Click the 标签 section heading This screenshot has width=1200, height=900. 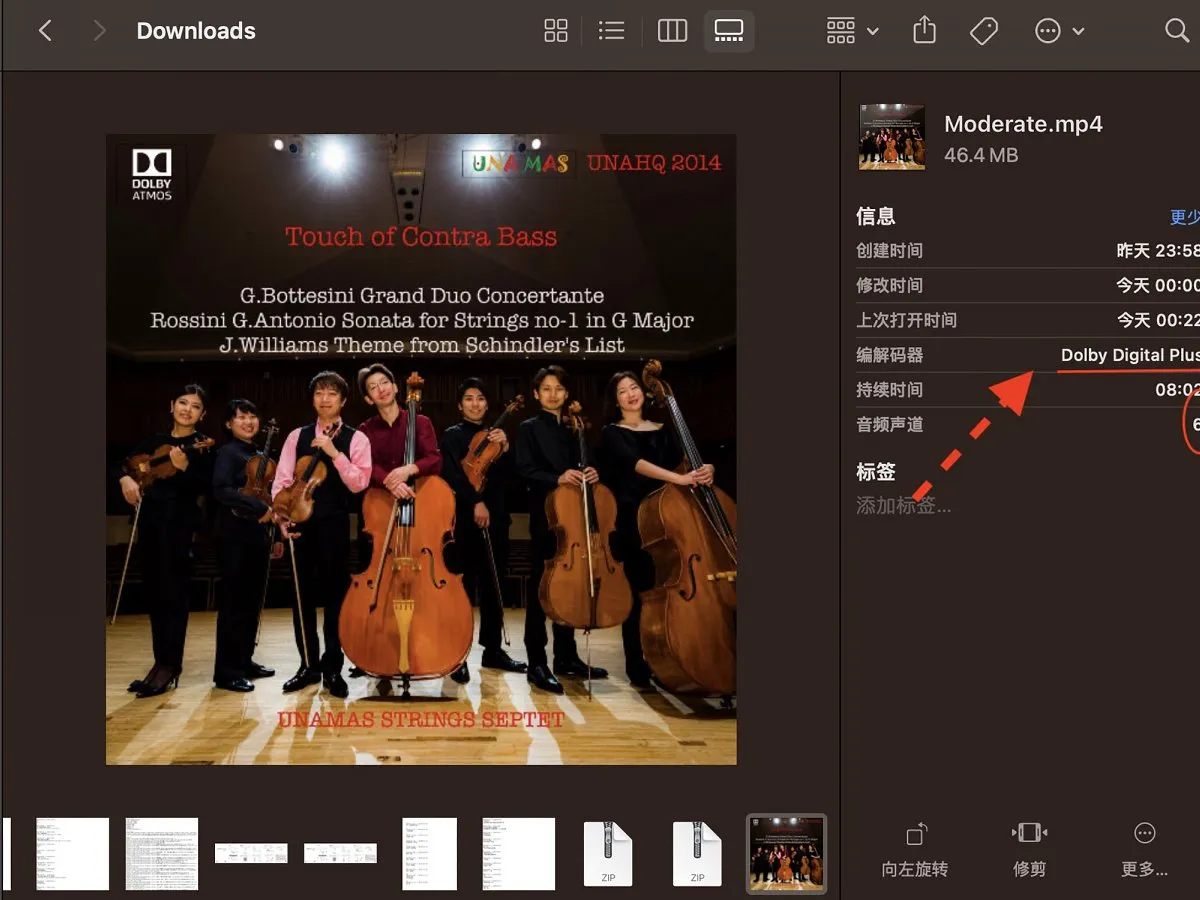click(x=876, y=471)
